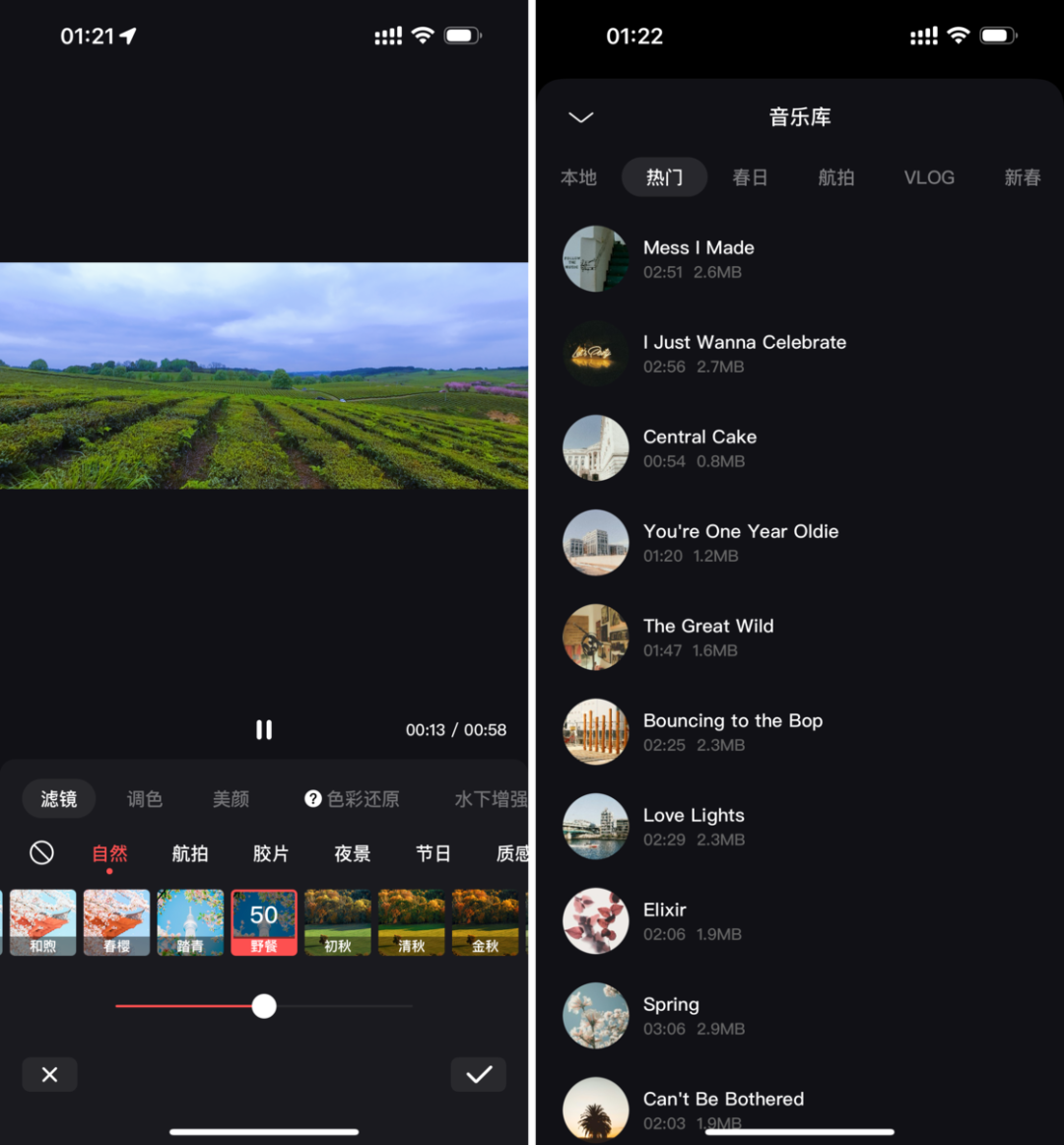The width and height of the screenshot is (1064, 1145).
Task: Confirm filter with the checkmark button
Action: (x=479, y=1074)
